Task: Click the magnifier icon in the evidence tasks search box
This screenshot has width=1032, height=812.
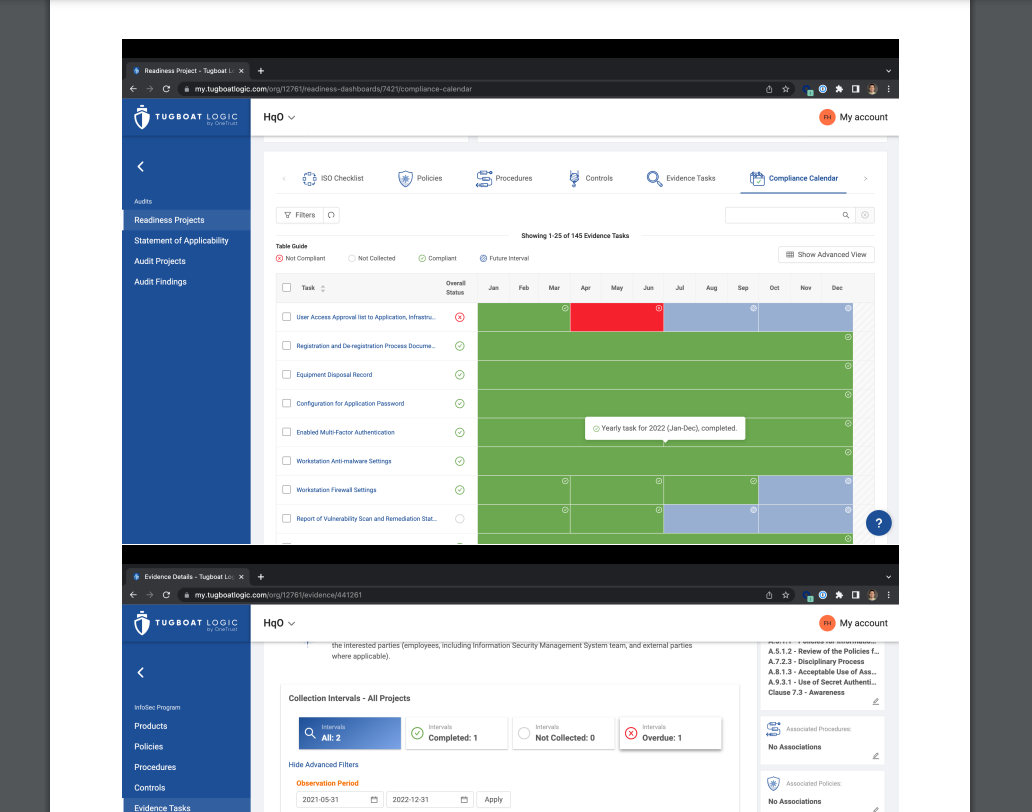Action: (846, 215)
